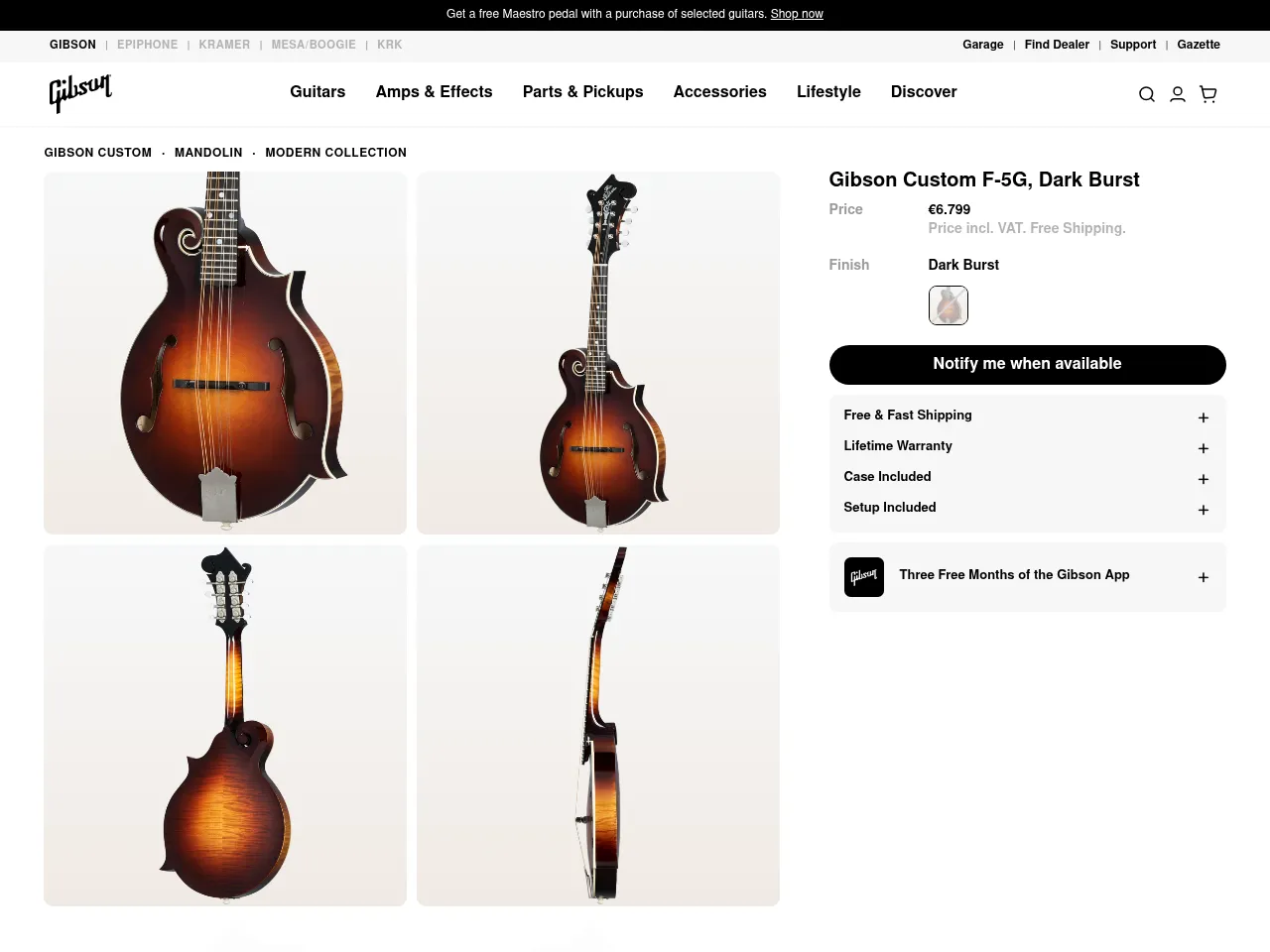Expand Free & Fast Shipping details

pyautogui.click(x=1027, y=416)
